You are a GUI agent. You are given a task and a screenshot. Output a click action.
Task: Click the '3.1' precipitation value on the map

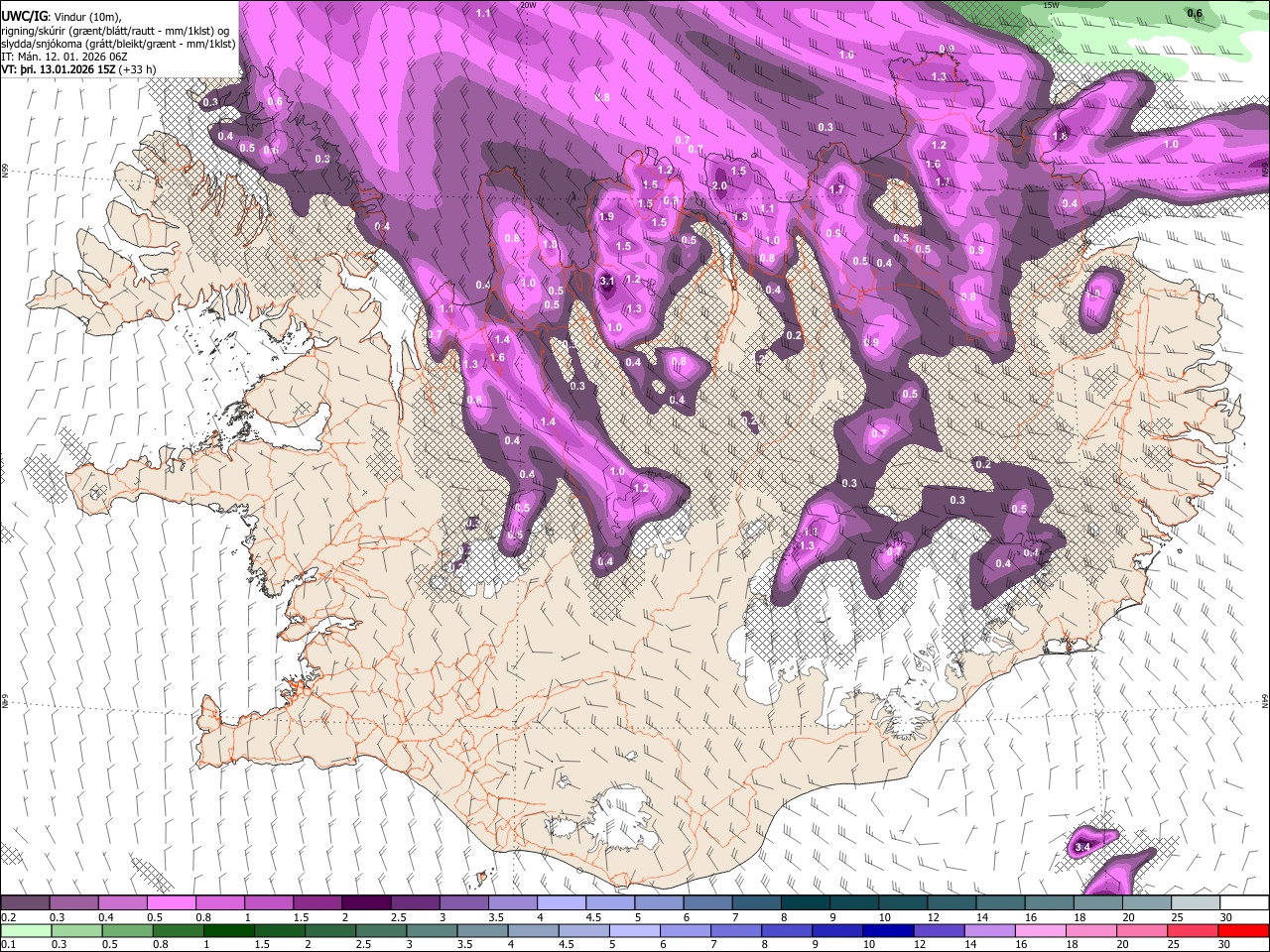[608, 282]
